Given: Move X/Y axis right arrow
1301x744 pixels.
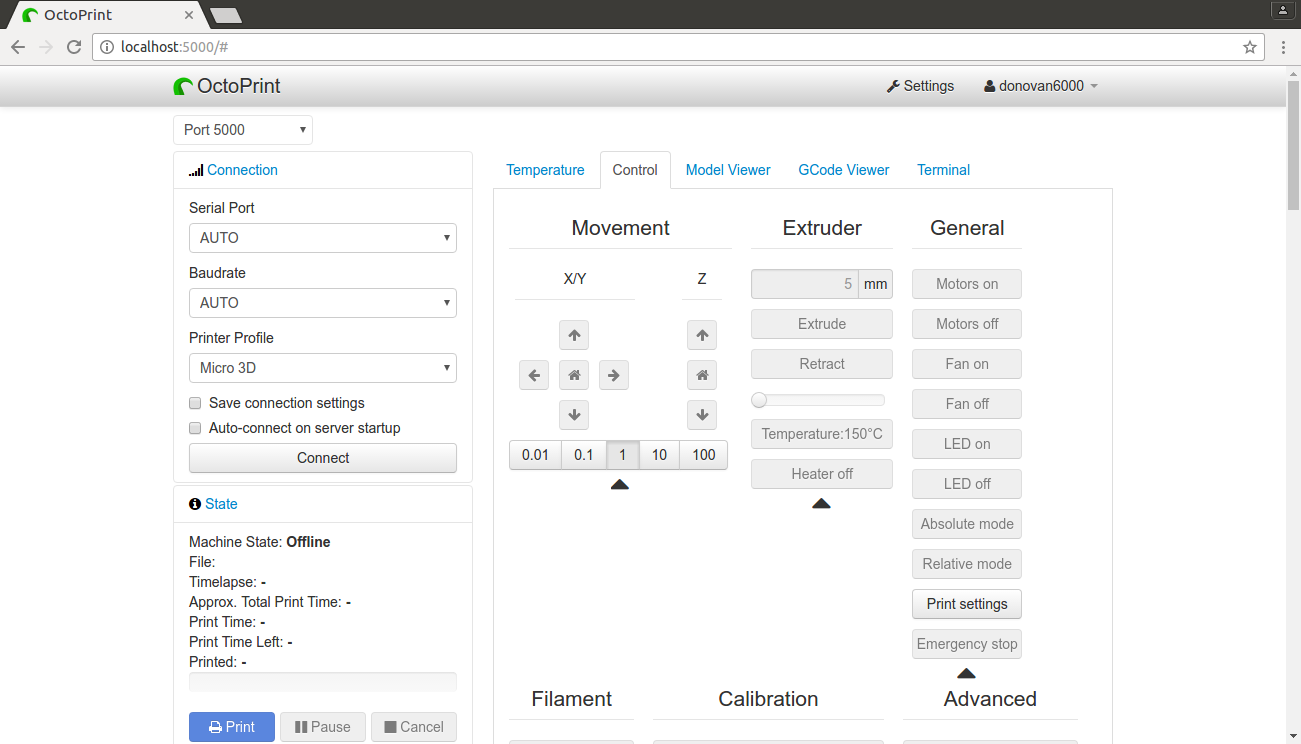Looking at the screenshot, I should [614, 375].
